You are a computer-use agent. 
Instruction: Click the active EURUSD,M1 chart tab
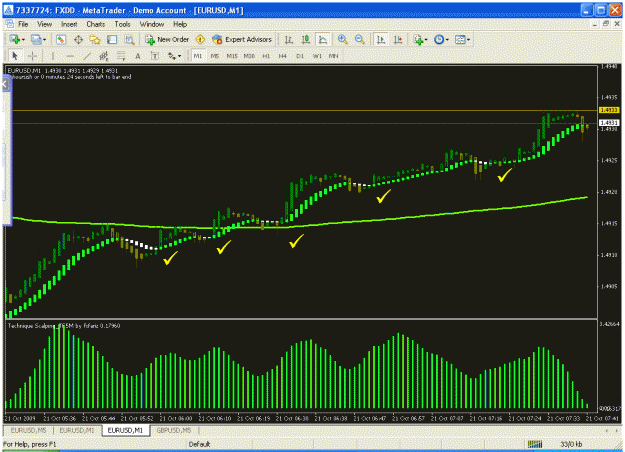click(125, 430)
